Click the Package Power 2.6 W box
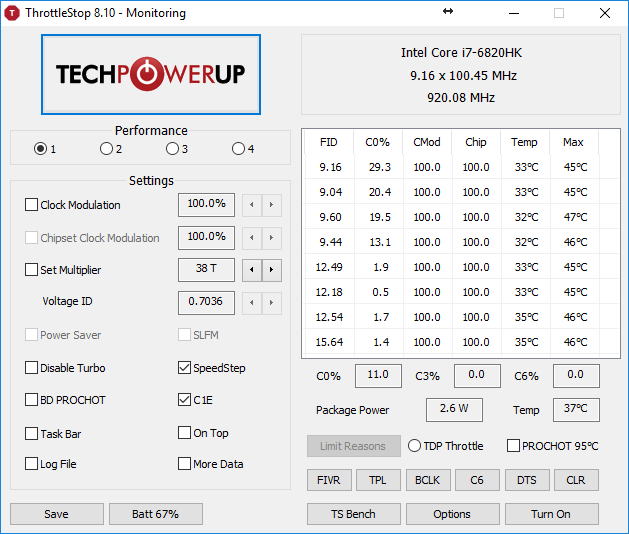 pos(454,410)
